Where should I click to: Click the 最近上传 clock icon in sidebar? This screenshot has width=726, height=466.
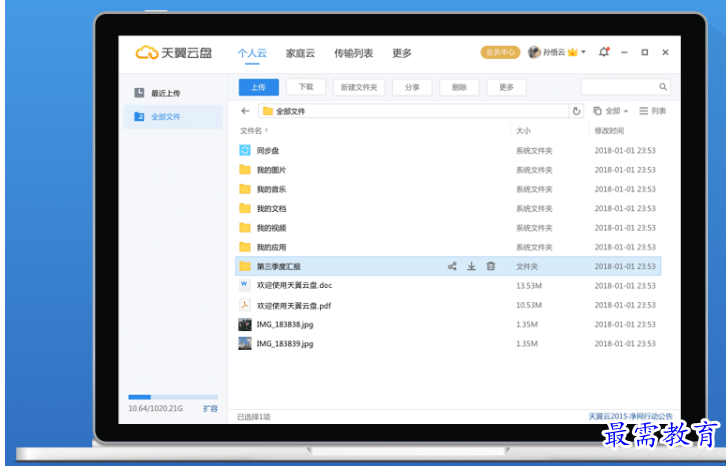[139, 93]
